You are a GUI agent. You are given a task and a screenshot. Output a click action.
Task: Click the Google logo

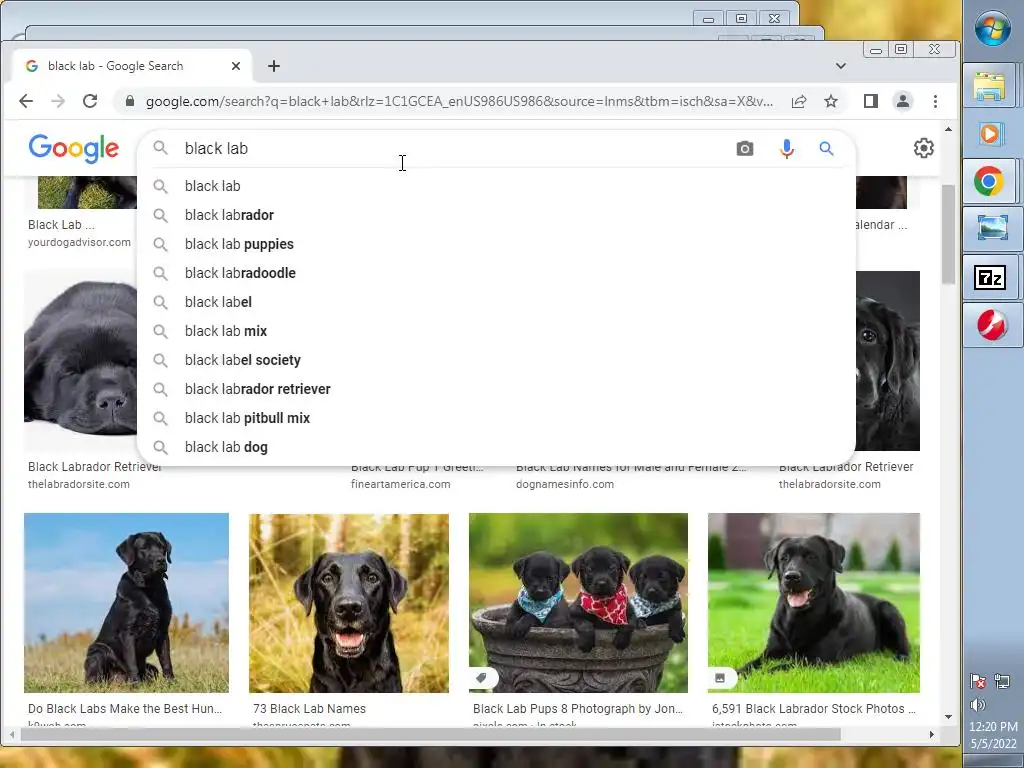[x=74, y=148]
